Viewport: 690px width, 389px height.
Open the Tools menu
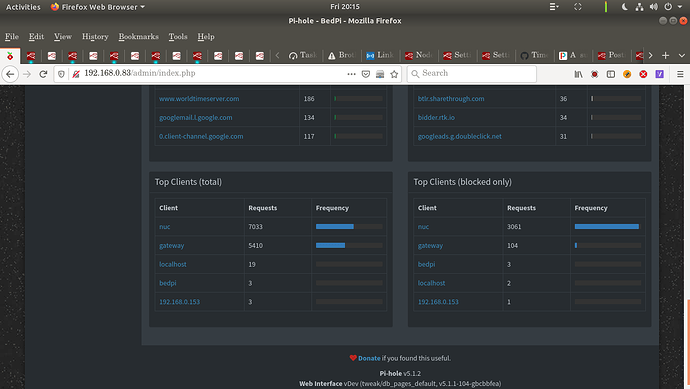(178, 37)
